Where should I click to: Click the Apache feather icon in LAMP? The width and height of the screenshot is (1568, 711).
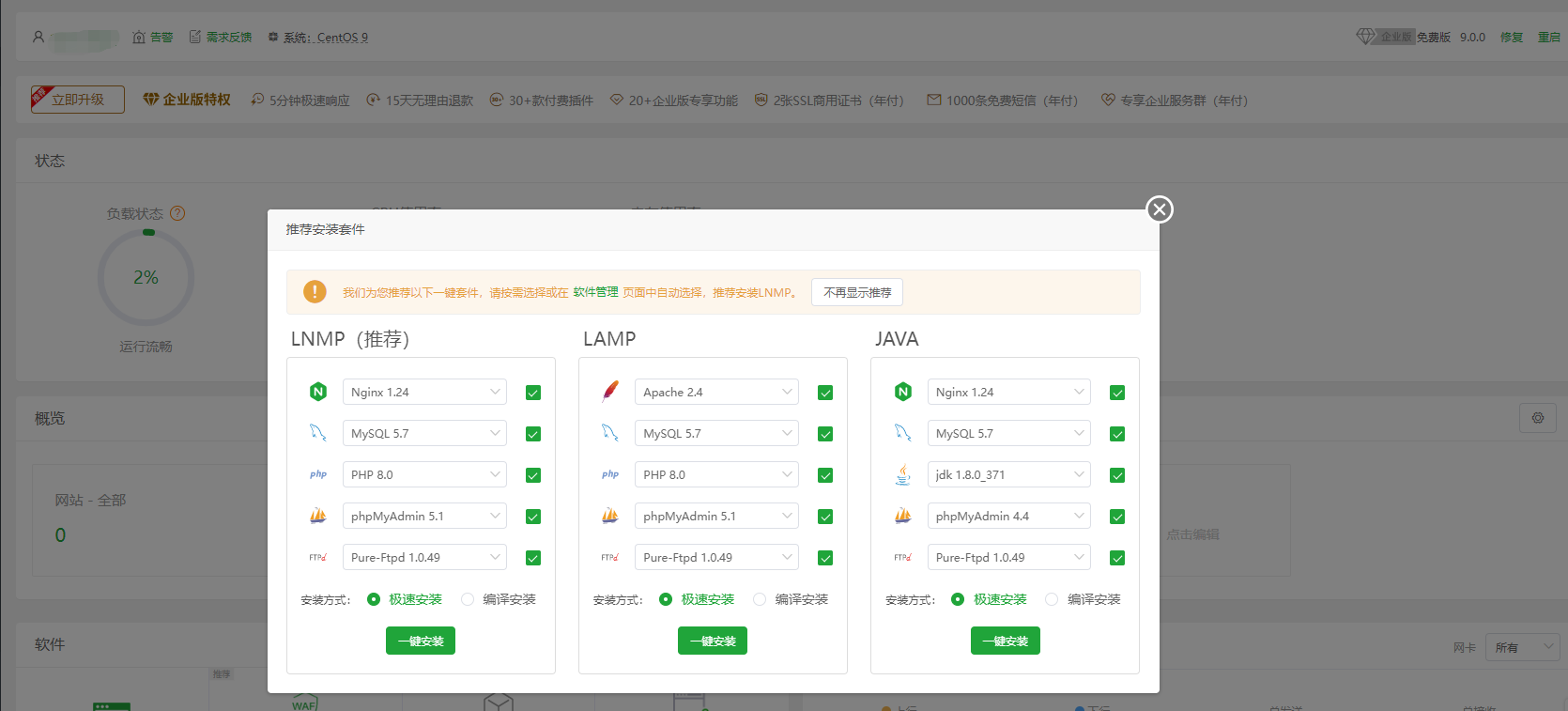610,392
